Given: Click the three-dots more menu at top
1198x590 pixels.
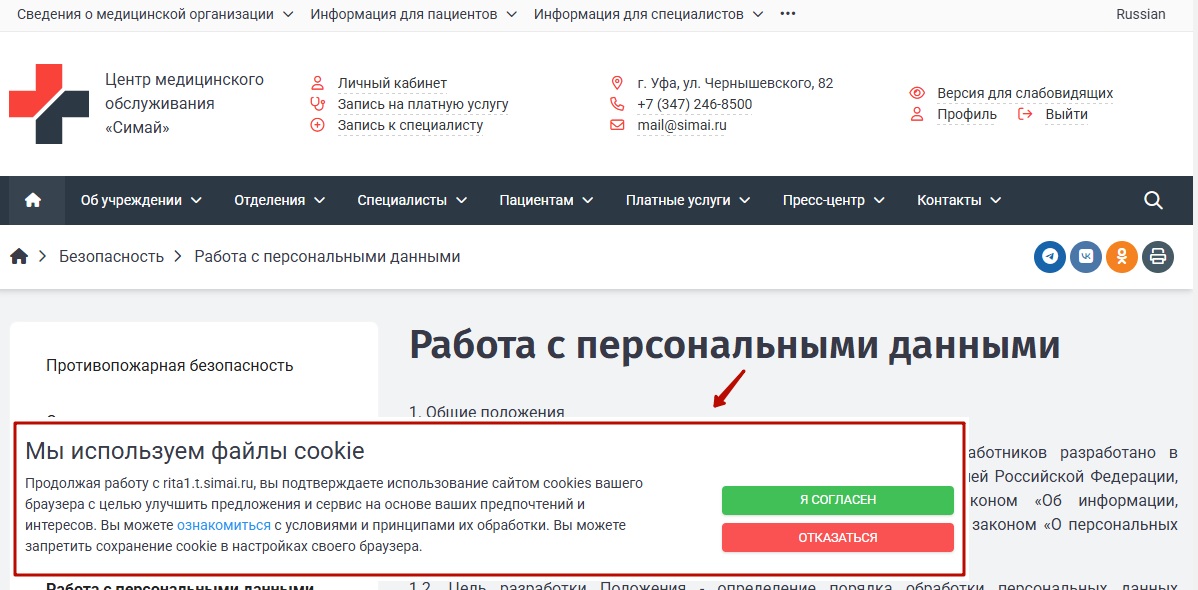Looking at the screenshot, I should (x=788, y=14).
